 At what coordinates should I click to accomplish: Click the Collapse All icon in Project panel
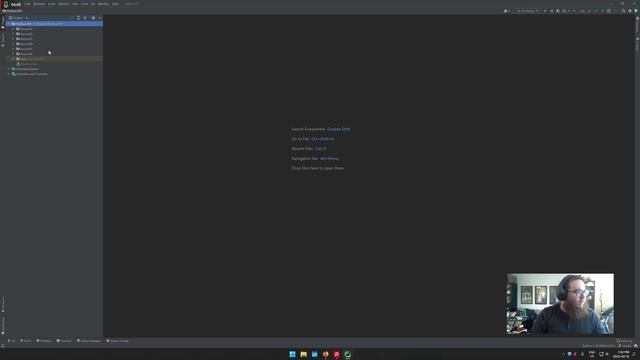pyautogui.click(x=85, y=18)
